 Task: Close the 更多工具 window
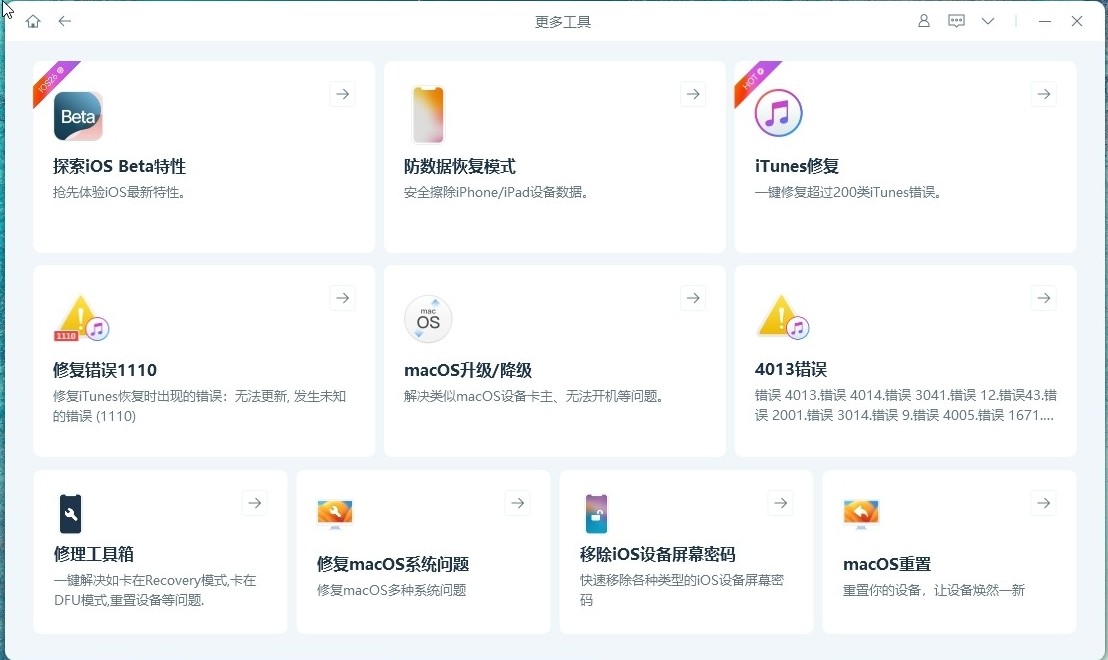click(1077, 21)
